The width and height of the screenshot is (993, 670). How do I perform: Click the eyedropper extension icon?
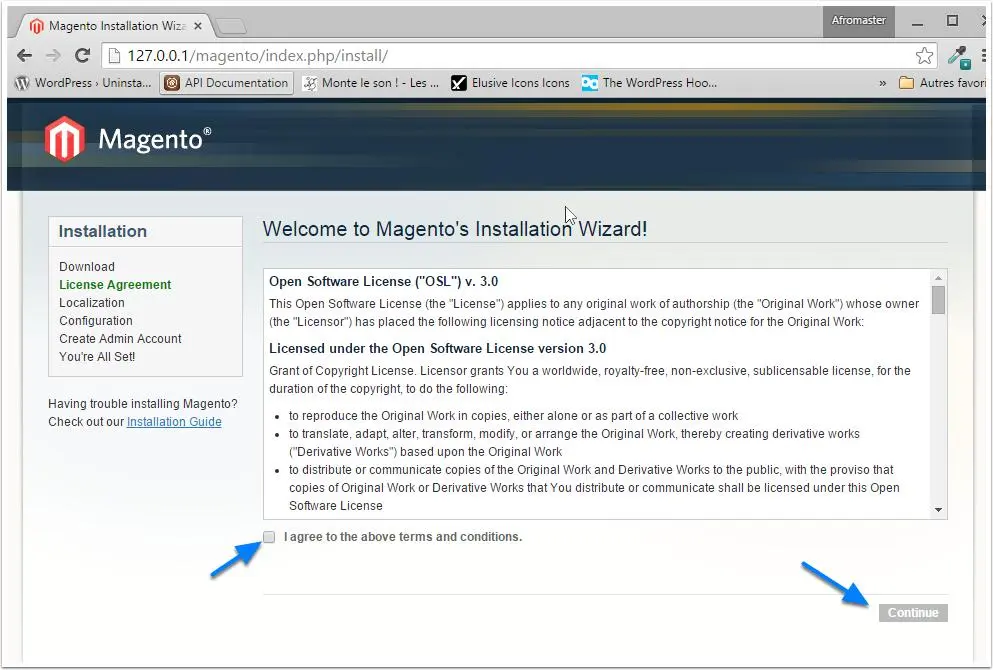[959, 56]
